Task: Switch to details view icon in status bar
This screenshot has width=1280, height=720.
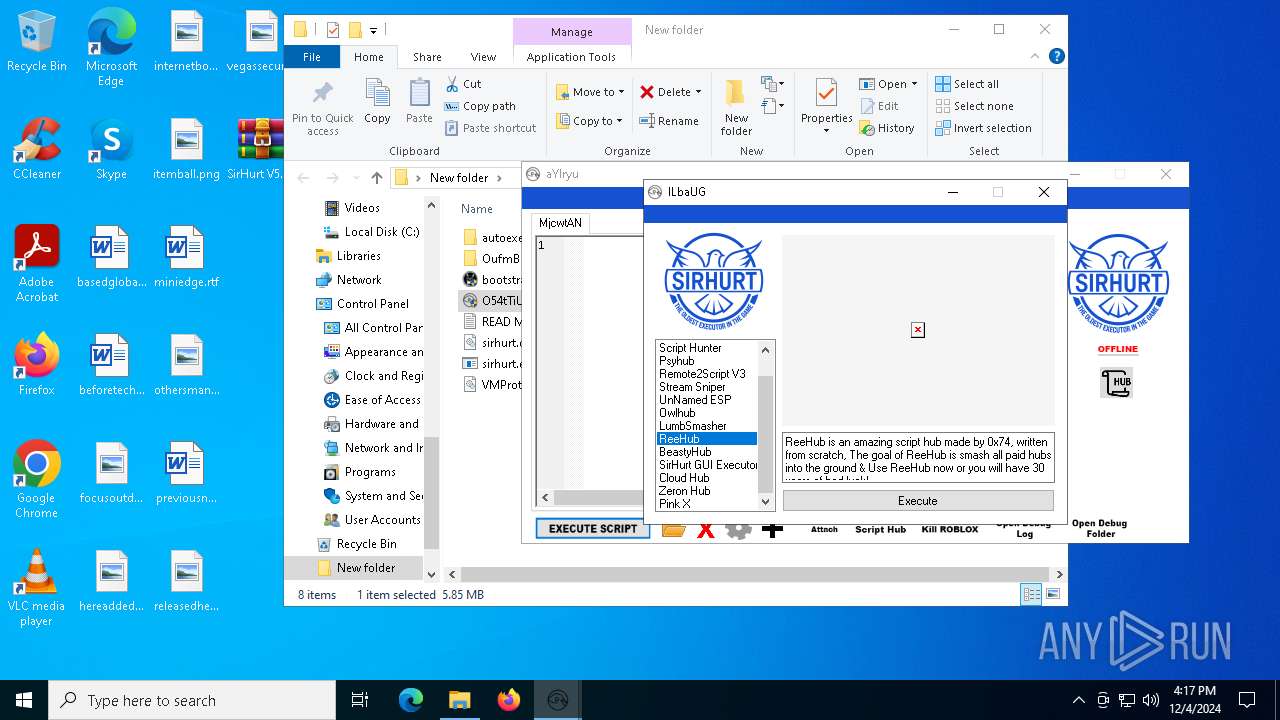Action: tap(1031, 594)
